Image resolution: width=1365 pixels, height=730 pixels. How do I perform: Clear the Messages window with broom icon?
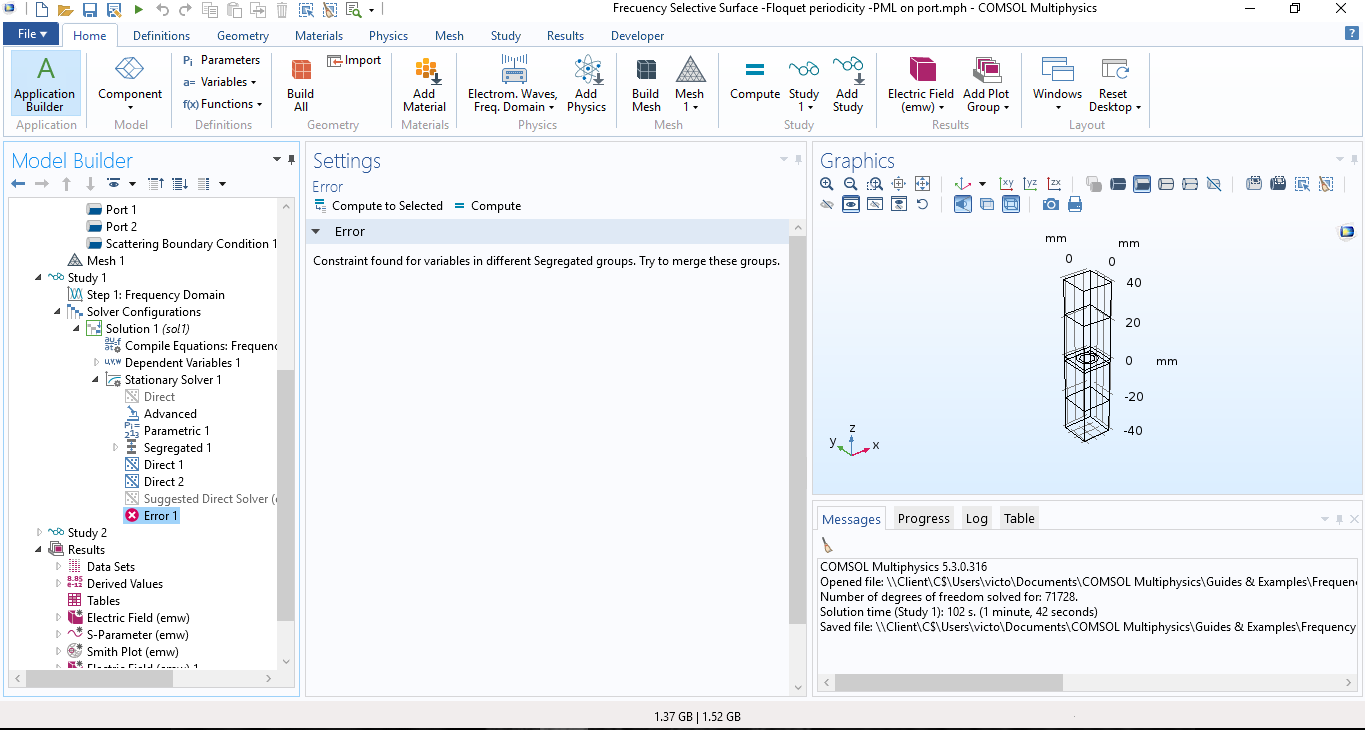point(827,544)
